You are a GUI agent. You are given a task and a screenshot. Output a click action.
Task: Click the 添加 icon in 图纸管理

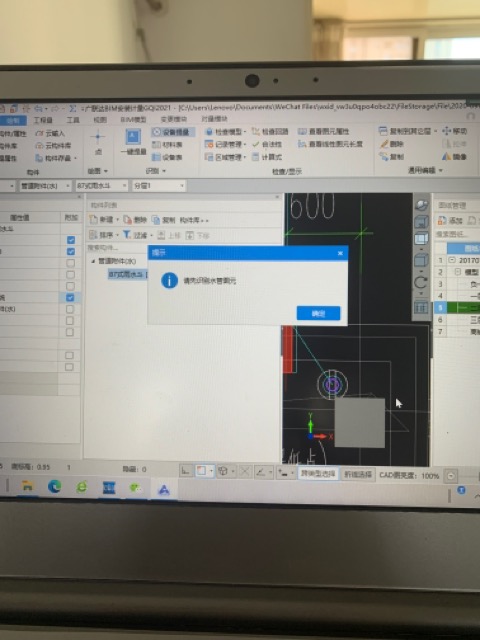tap(442, 221)
